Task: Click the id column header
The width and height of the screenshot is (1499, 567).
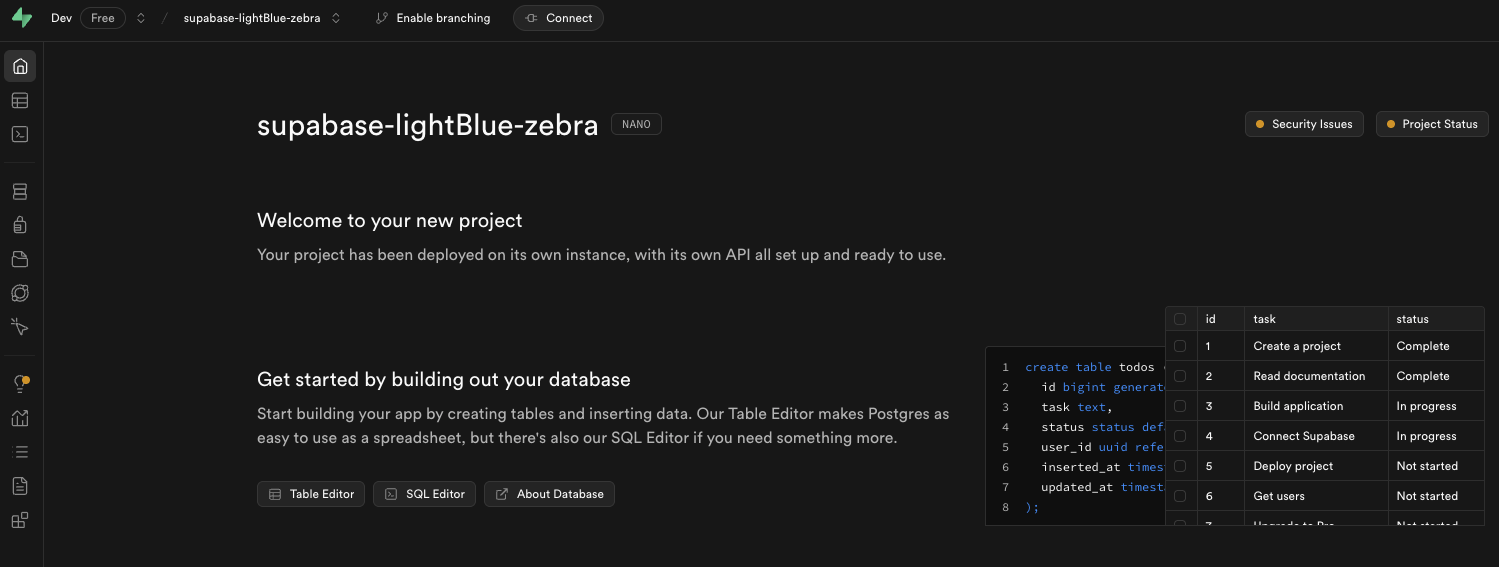Action: [1220, 319]
